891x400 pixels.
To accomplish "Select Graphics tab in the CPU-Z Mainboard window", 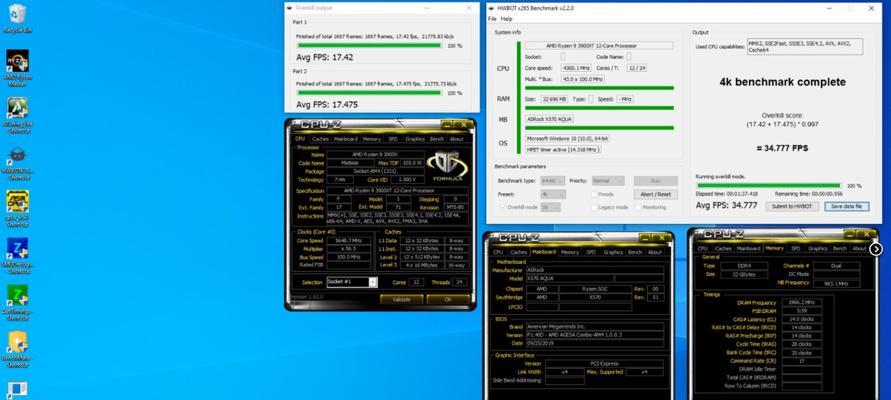I will [x=613, y=252].
